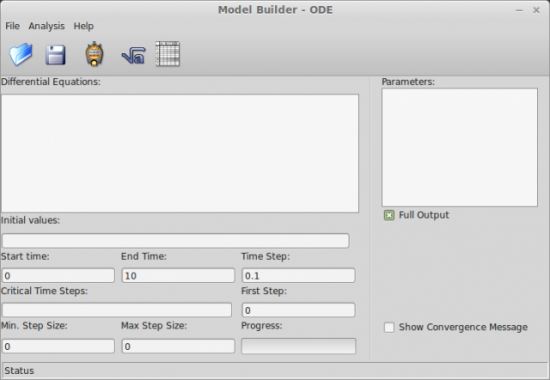Click the Start time field
Viewport: 550px width, 380px height.
(58, 275)
